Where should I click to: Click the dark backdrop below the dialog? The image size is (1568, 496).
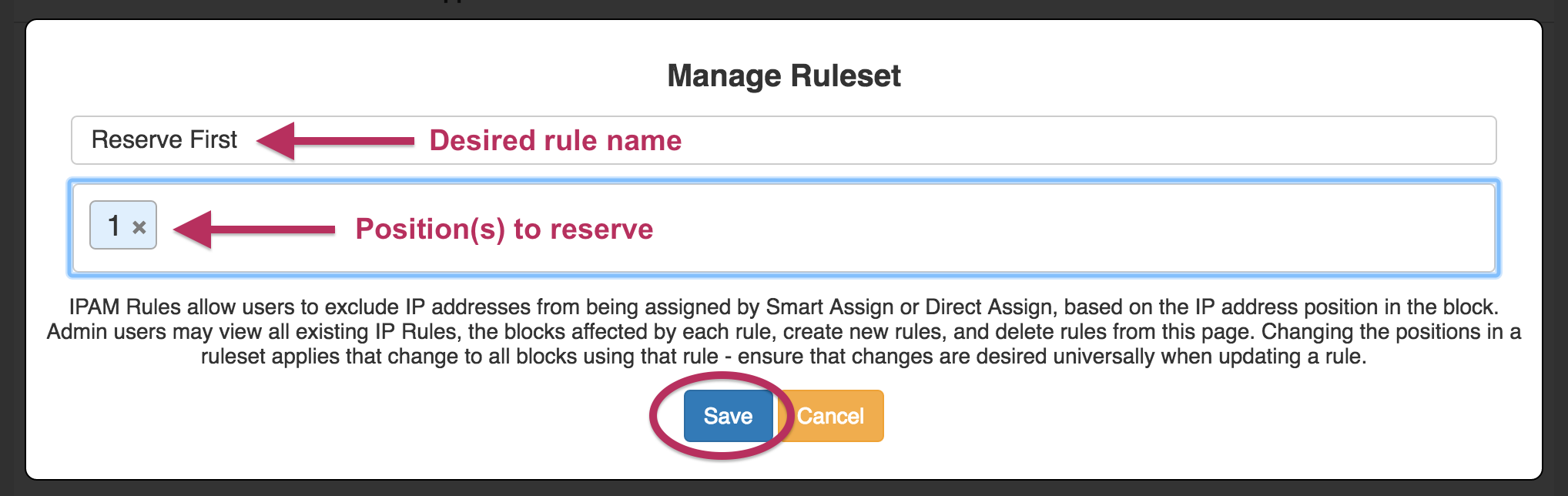click(x=783, y=488)
